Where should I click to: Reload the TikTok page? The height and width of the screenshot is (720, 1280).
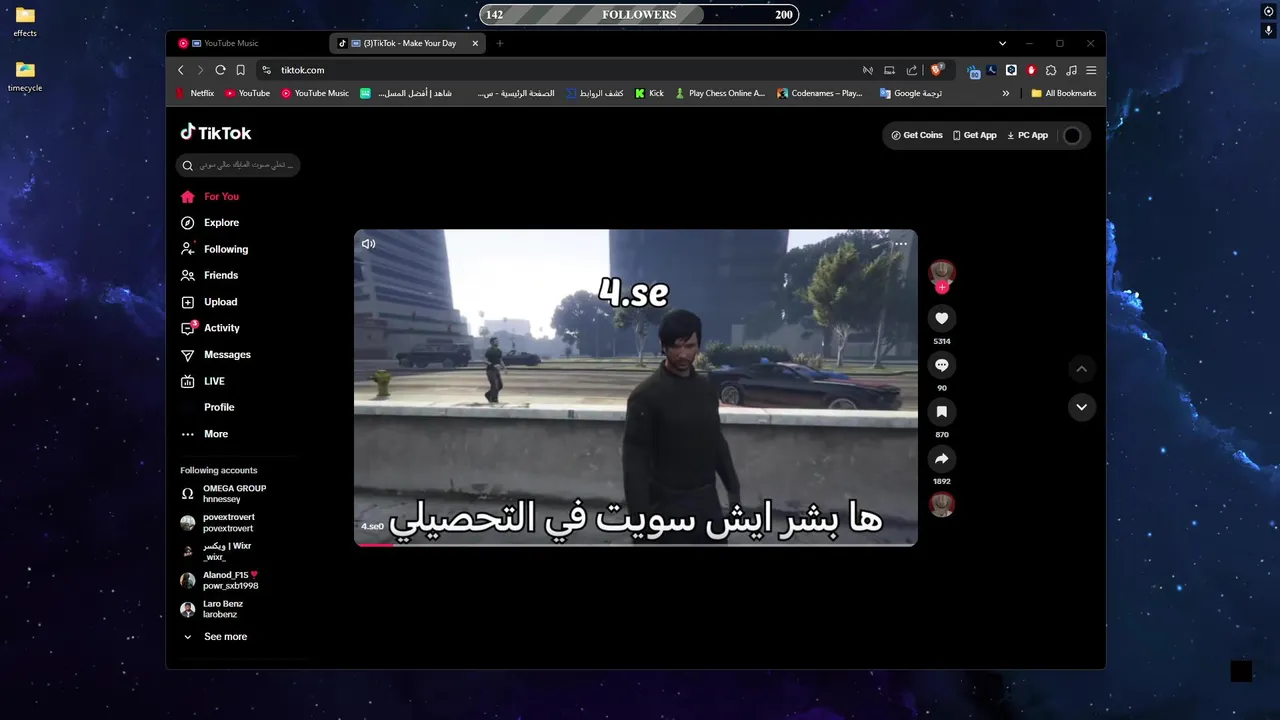(221, 70)
